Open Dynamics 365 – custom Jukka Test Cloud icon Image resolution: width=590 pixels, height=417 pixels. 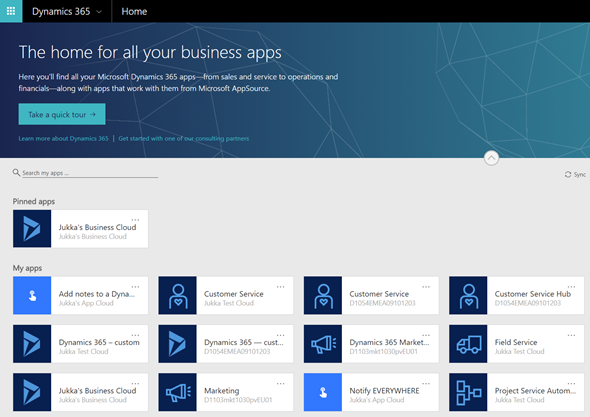pos(32,344)
